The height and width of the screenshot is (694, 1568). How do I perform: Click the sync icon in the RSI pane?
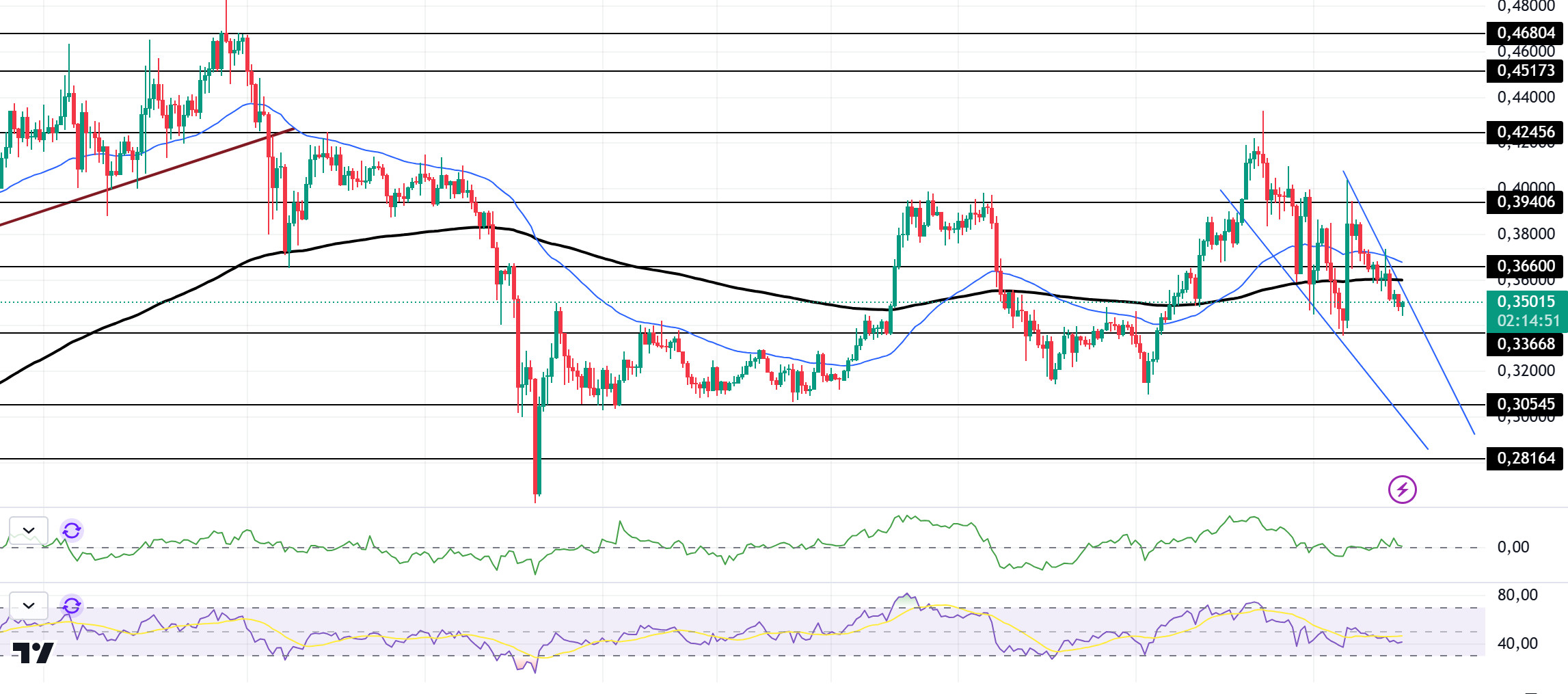(72, 605)
